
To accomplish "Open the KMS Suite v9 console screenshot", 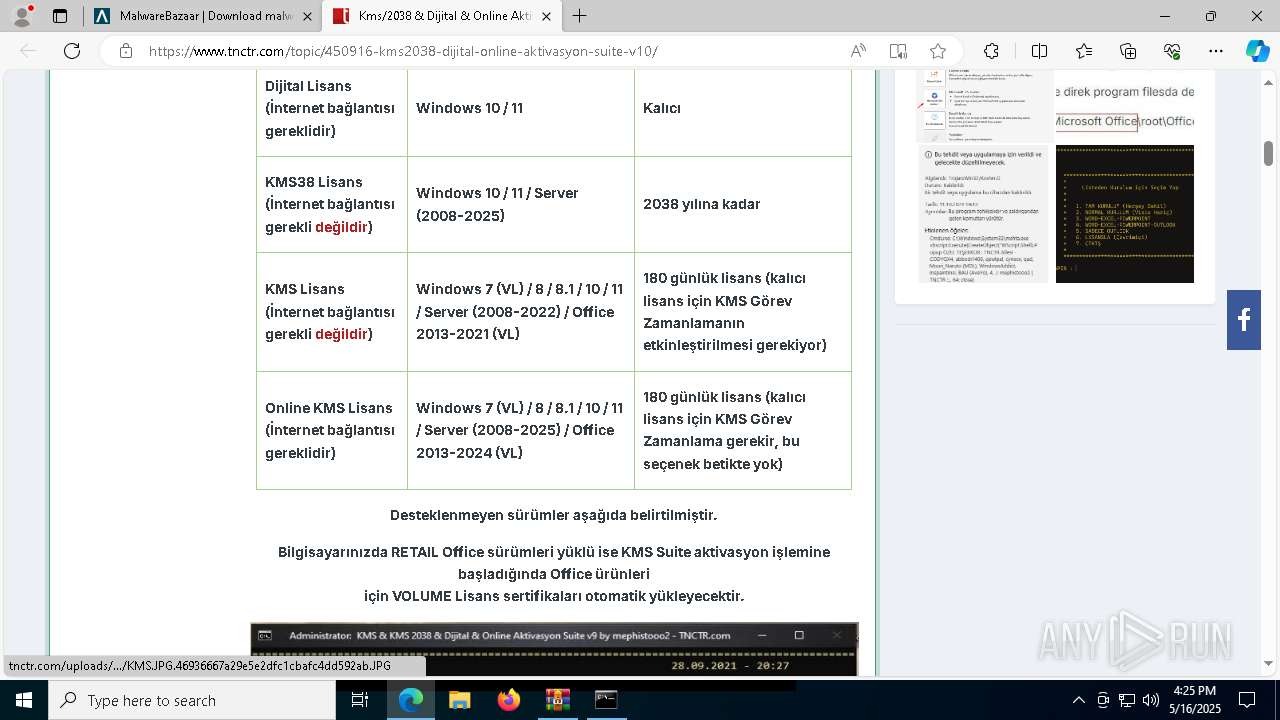I will (x=554, y=649).
